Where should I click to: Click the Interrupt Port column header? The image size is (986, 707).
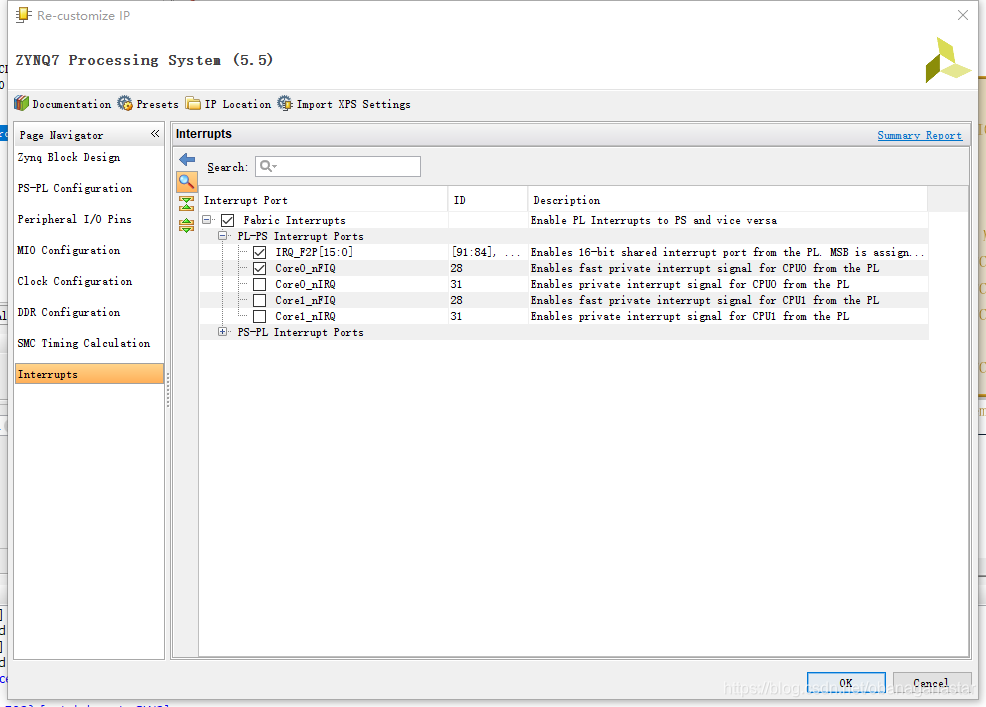click(323, 200)
